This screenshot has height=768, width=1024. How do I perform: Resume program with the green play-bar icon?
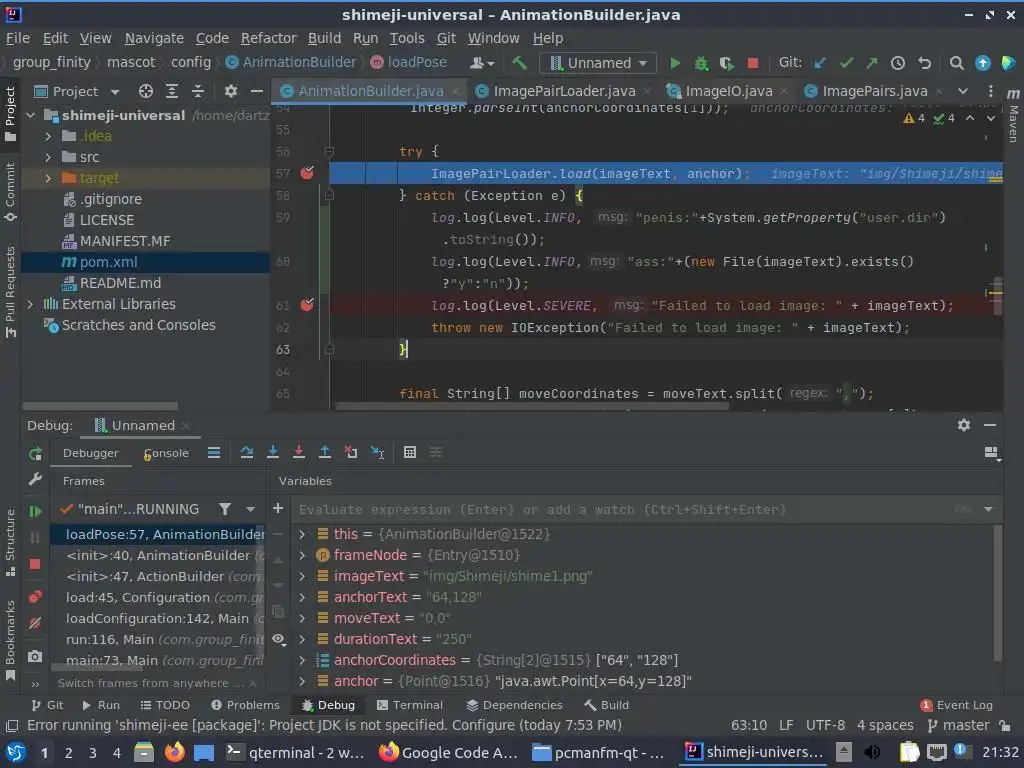[x=35, y=511]
